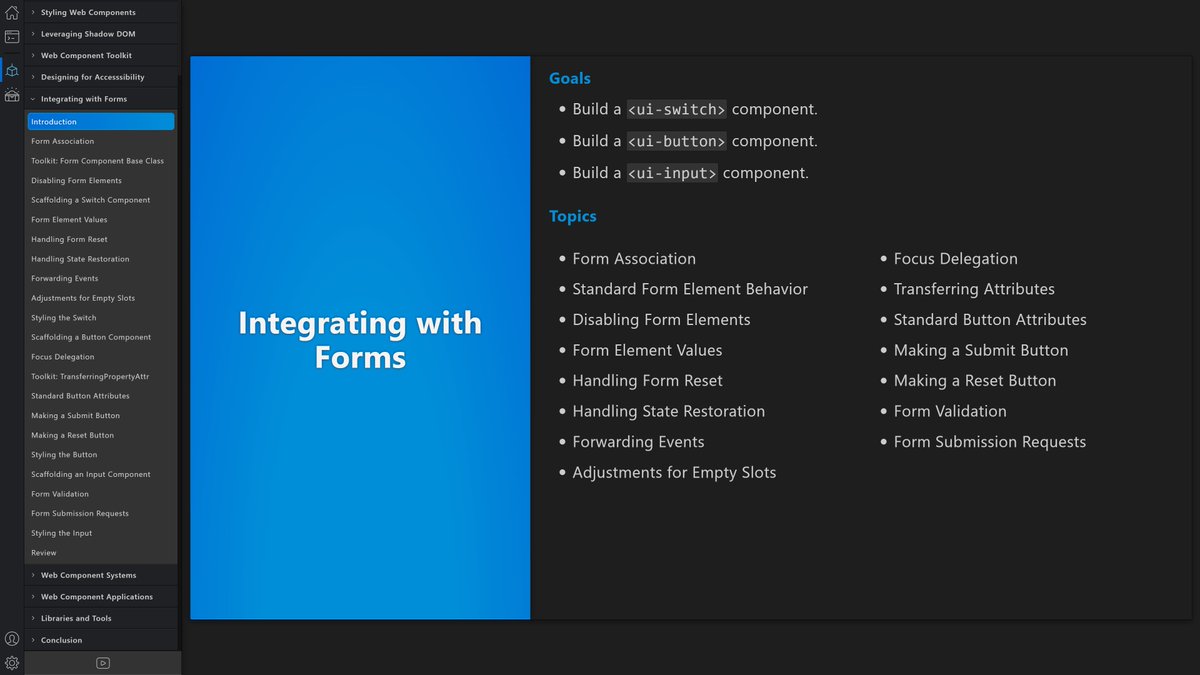Image resolution: width=1200 pixels, height=675 pixels.
Task: Click Form Submission Requests topic on slide
Action: (x=990, y=442)
